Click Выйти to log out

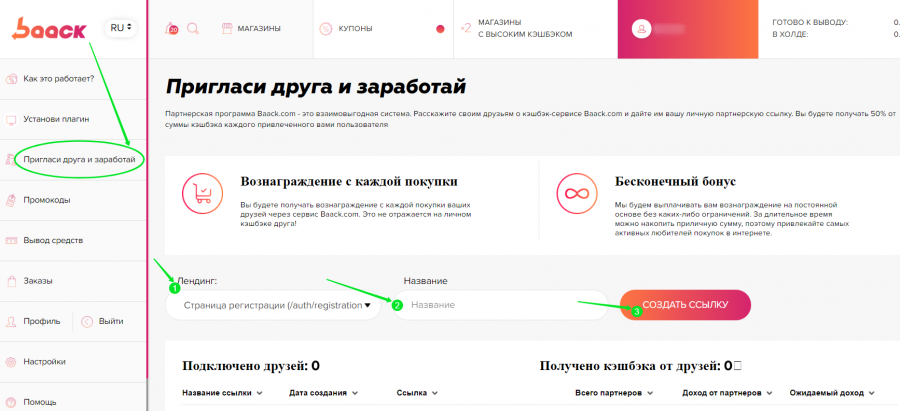coord(111,321)
